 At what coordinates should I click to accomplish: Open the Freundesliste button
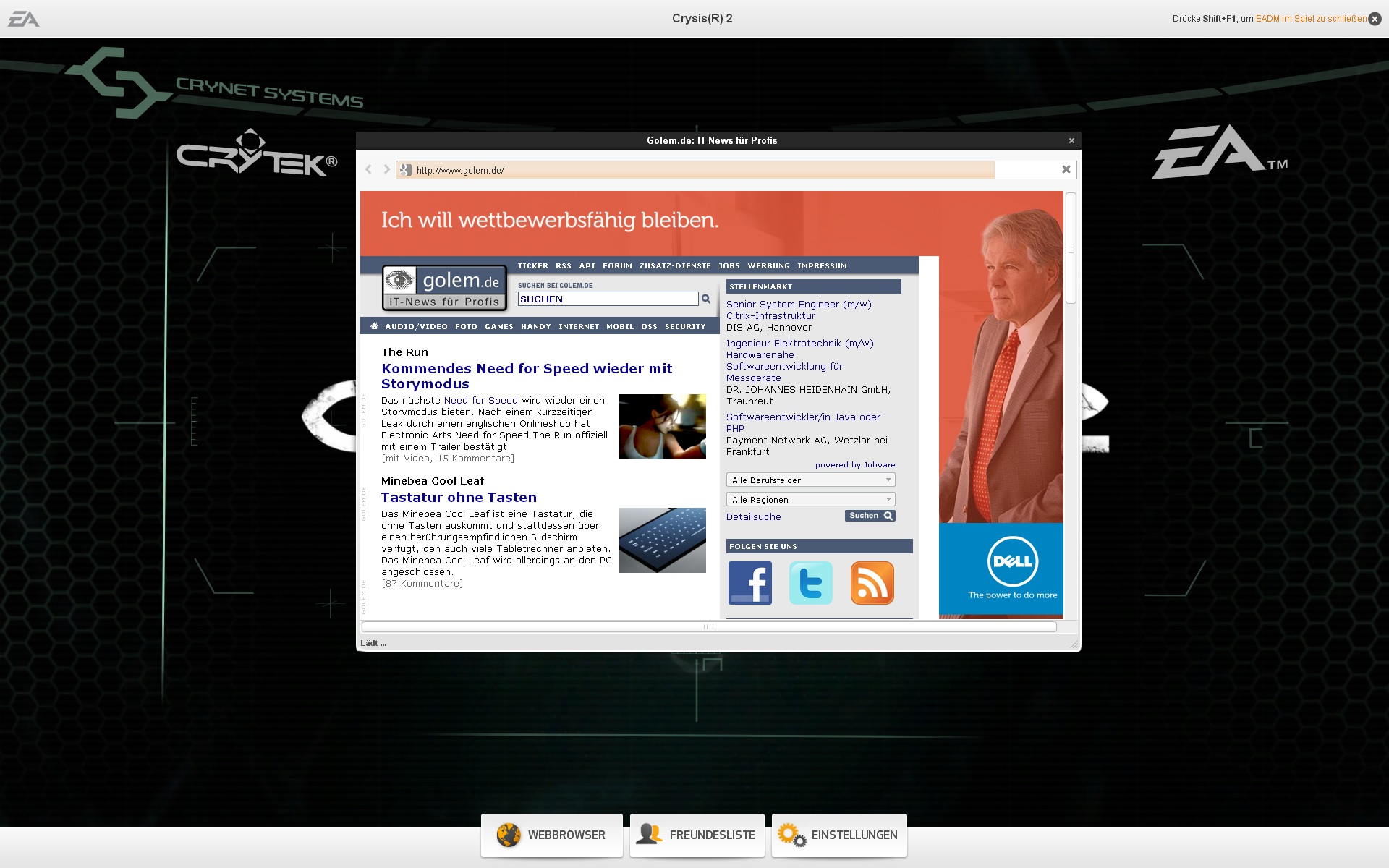coord(697,835)
